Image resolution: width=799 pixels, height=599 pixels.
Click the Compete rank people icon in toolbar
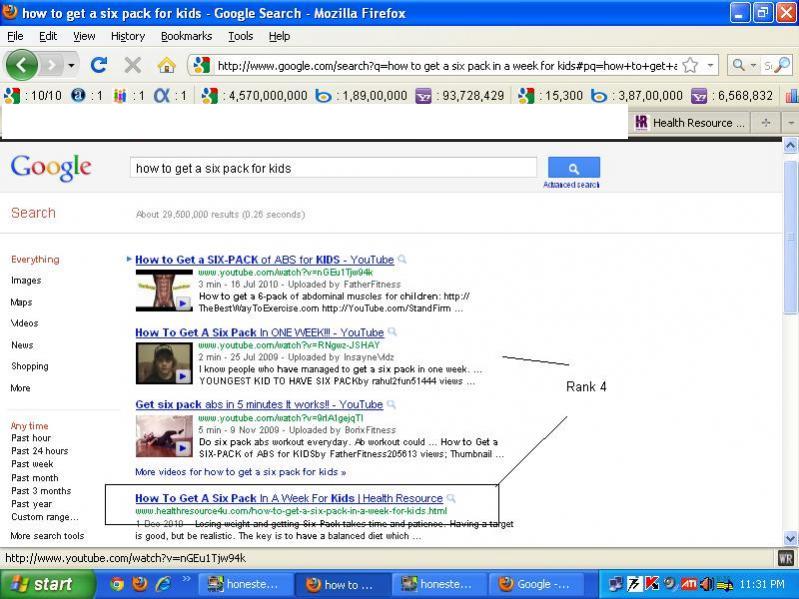click(120, 95)
